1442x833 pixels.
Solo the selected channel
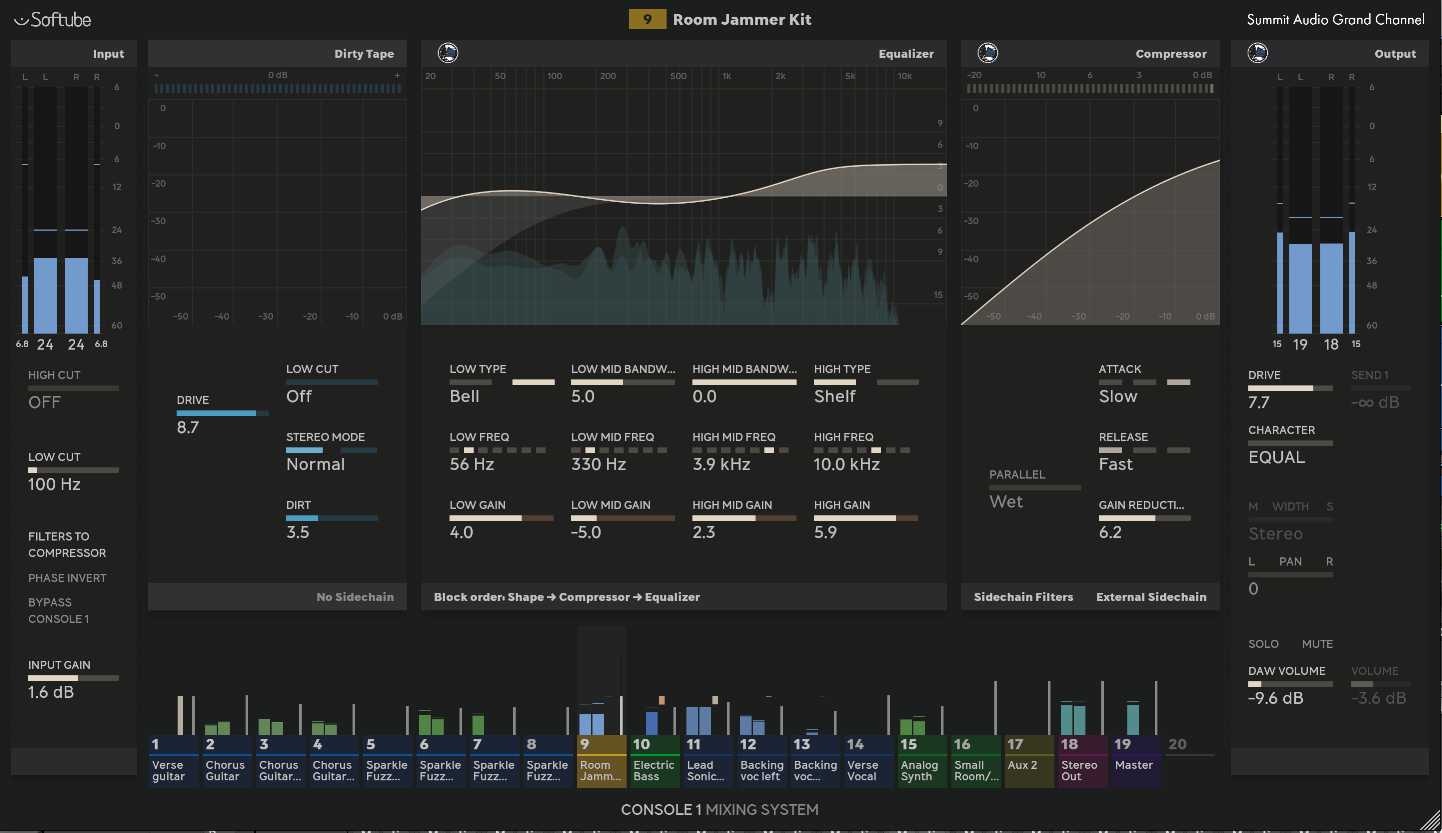1263,644
